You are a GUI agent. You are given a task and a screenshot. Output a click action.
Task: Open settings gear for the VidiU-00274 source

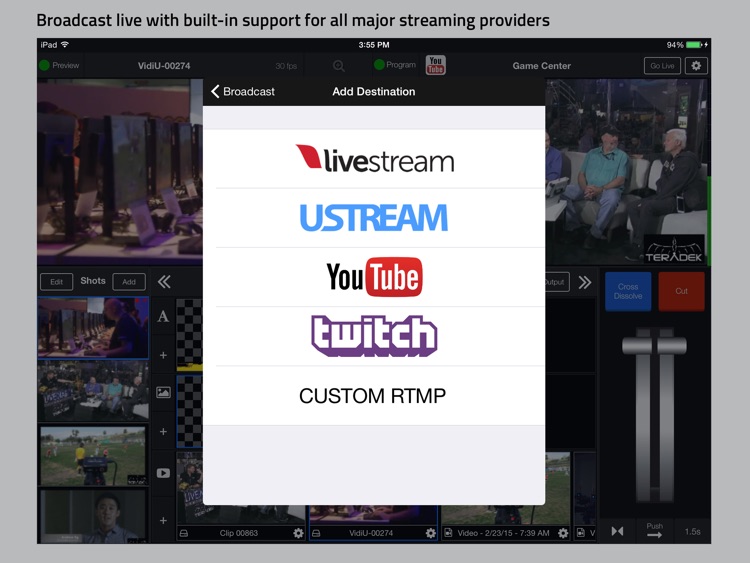click(x=430, y=533)
